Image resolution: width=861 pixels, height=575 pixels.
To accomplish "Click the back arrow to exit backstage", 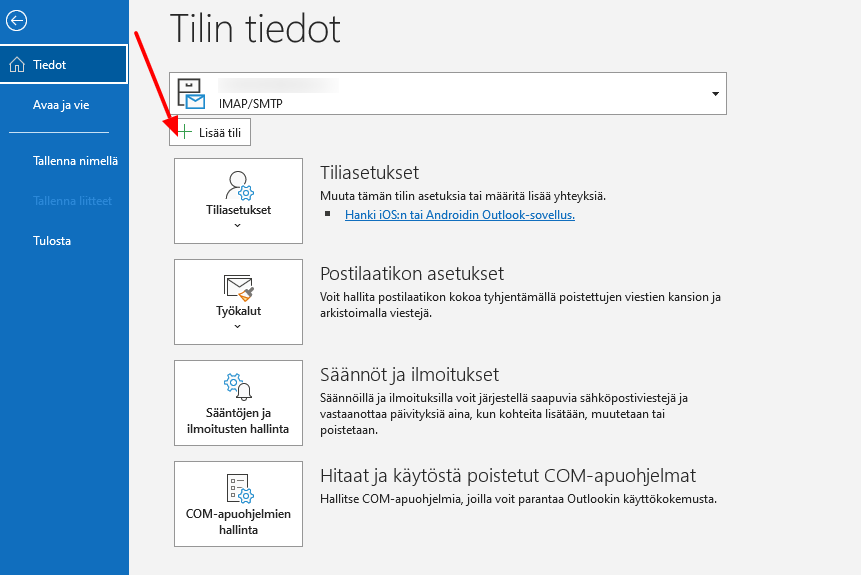I will 16,20.
